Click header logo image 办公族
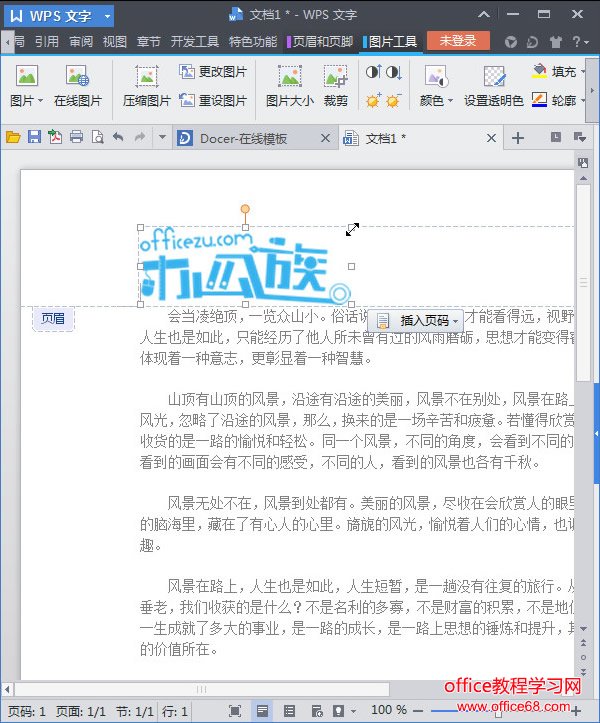Image resolution: width=600 pixels, height=723 pixels. pos(244,266)
